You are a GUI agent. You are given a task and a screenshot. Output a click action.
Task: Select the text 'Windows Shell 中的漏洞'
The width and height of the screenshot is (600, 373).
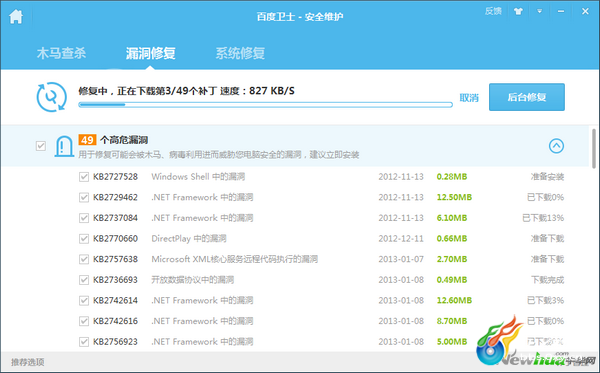198,177
